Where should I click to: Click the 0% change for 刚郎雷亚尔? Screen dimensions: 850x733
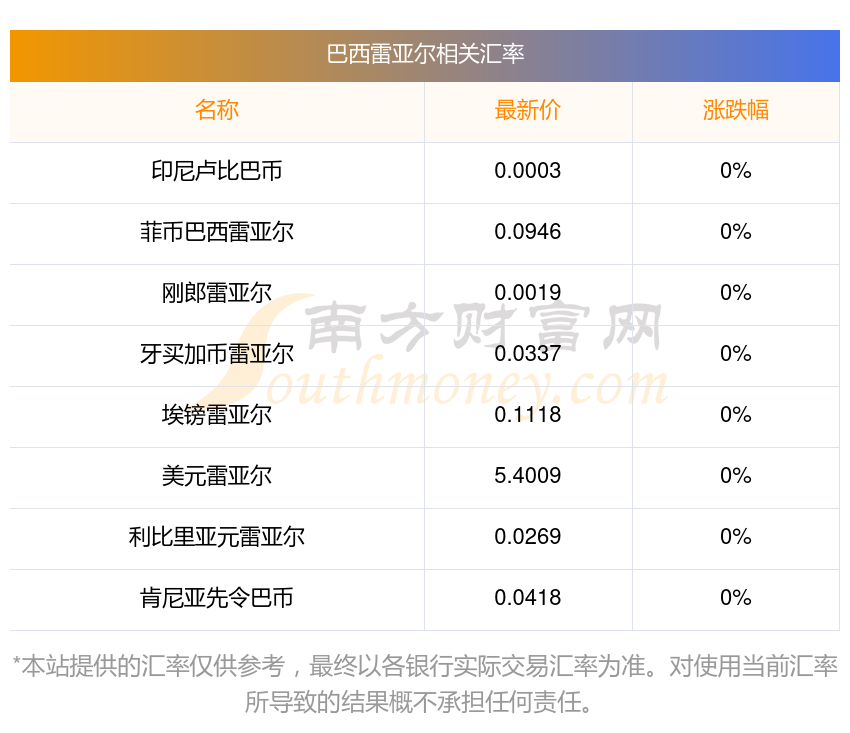coord(736,293)
